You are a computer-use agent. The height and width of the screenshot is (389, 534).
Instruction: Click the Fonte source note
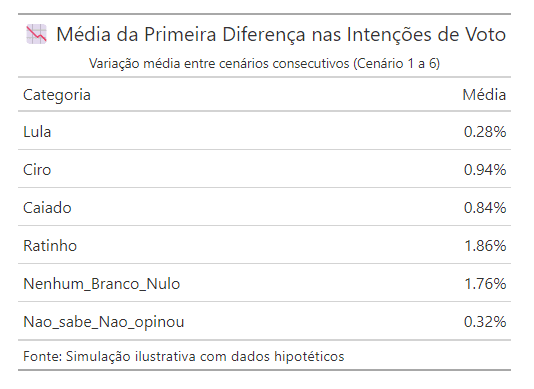tap(184, 357)
